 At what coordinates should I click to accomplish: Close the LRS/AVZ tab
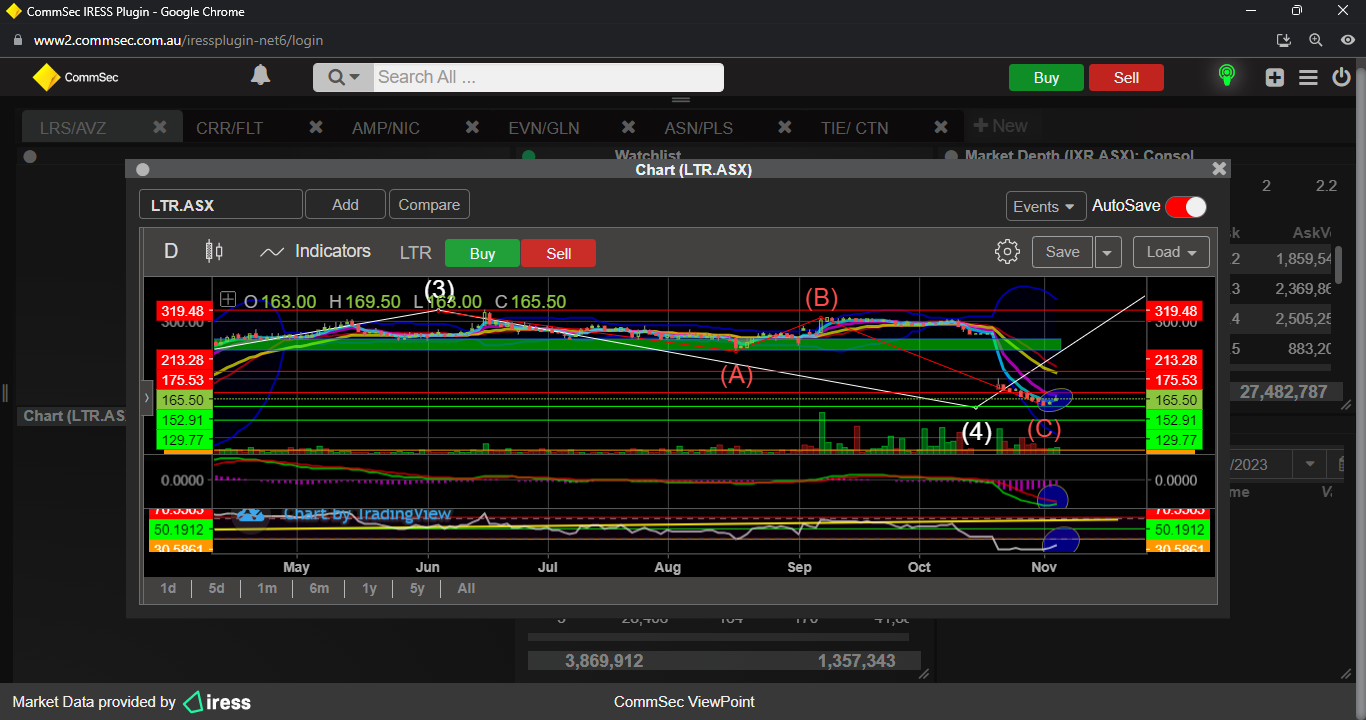(160, 127)
